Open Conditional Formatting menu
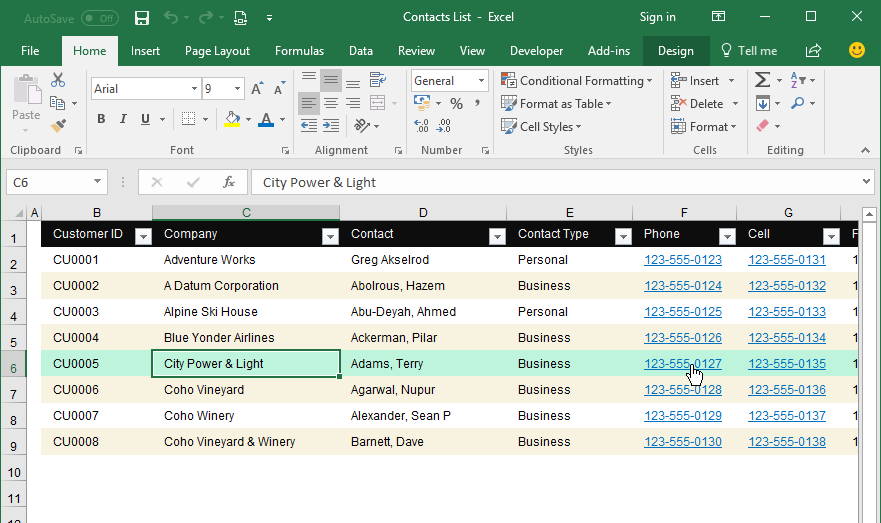 point(576,81)
